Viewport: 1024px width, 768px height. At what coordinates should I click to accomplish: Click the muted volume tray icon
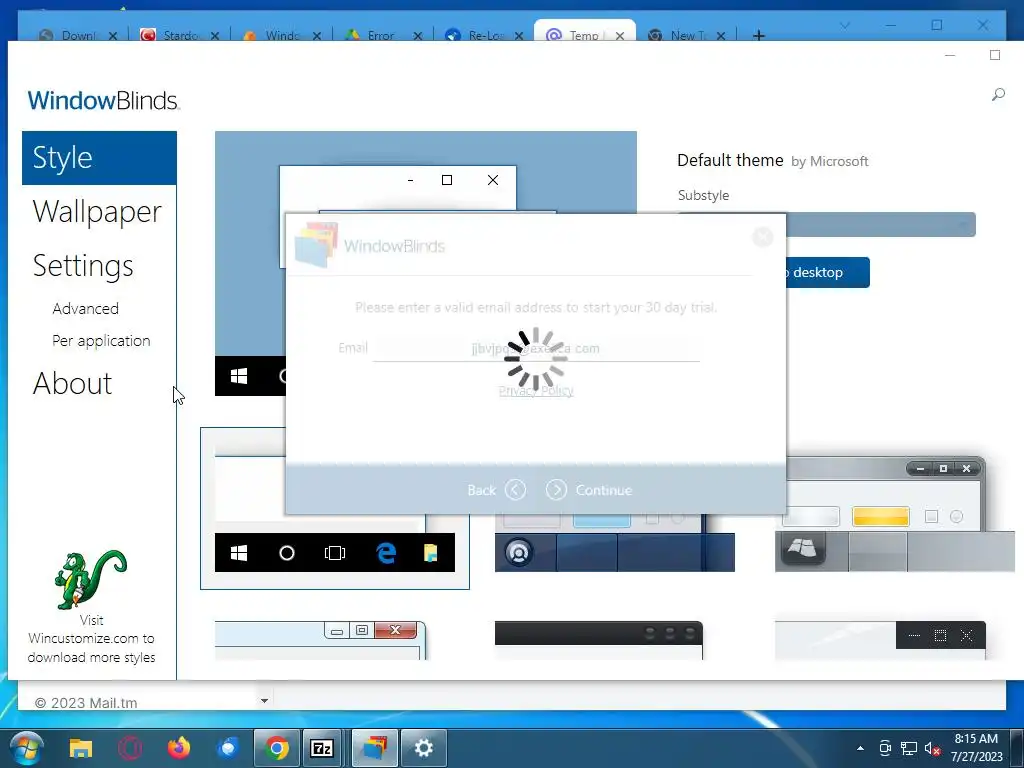(933, 748)
